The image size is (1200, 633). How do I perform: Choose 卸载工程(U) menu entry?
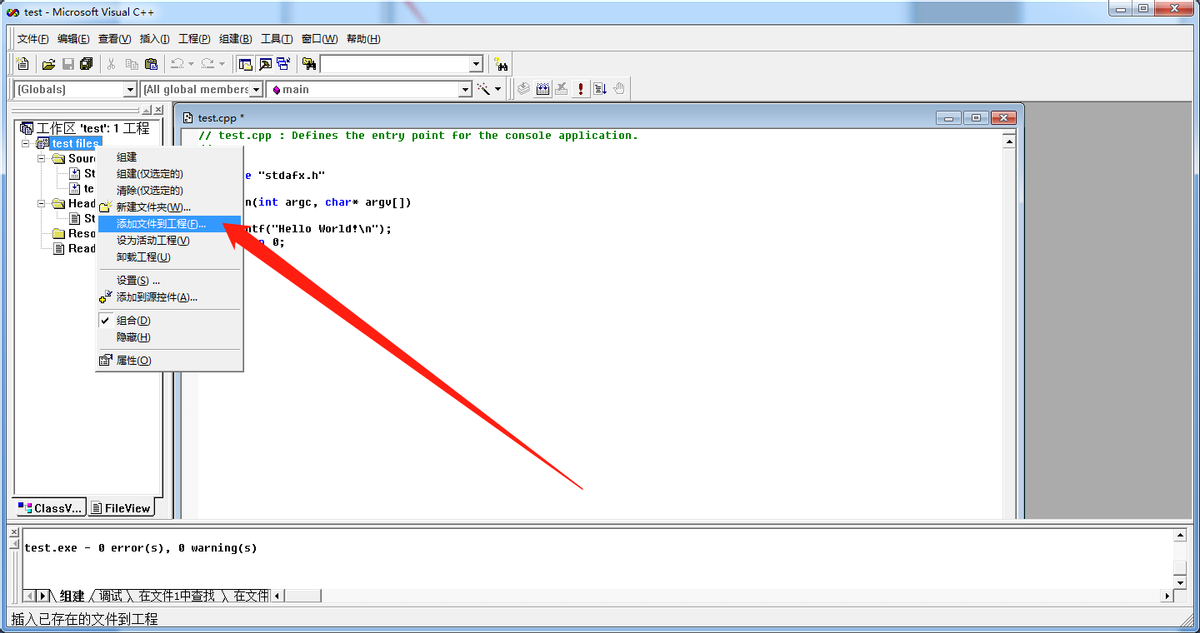[x=169, y=257]
